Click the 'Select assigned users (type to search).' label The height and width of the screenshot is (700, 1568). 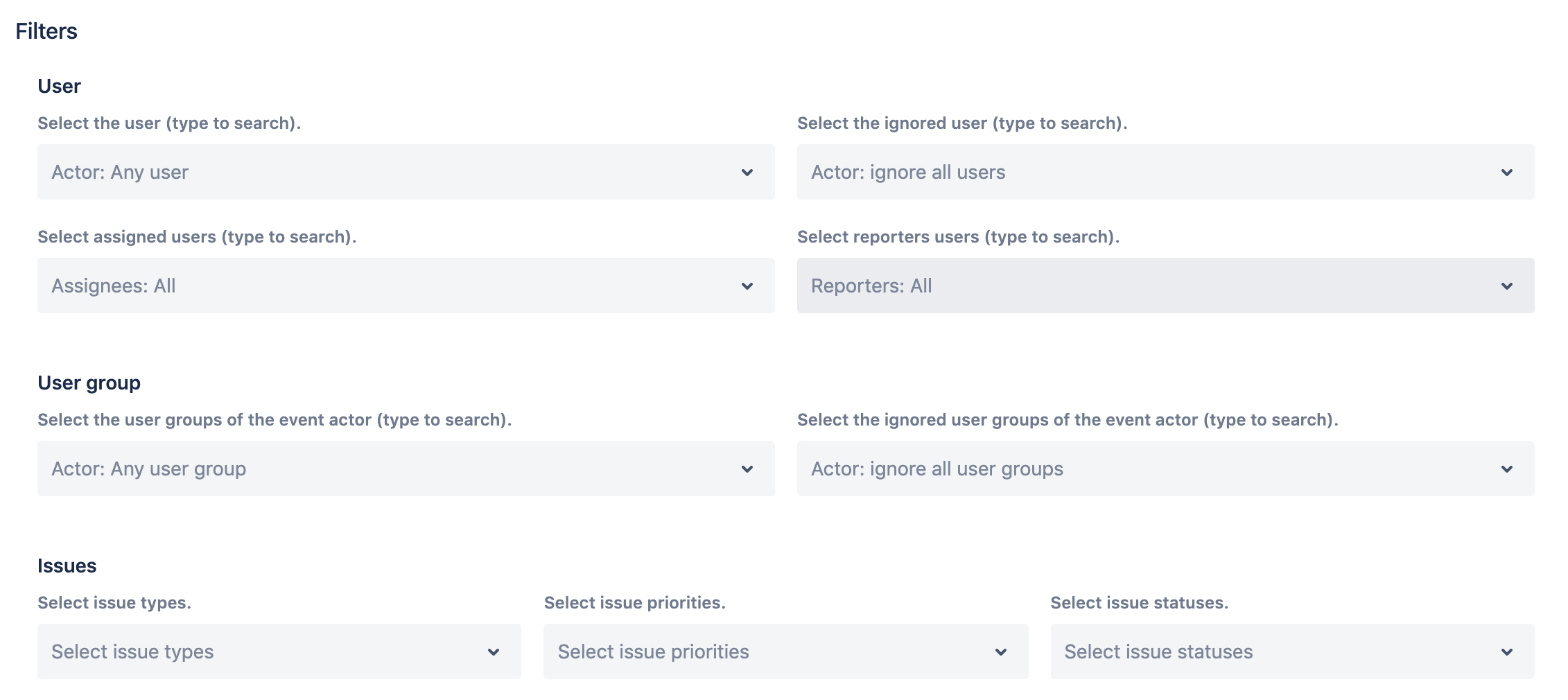tap(197, 237)
